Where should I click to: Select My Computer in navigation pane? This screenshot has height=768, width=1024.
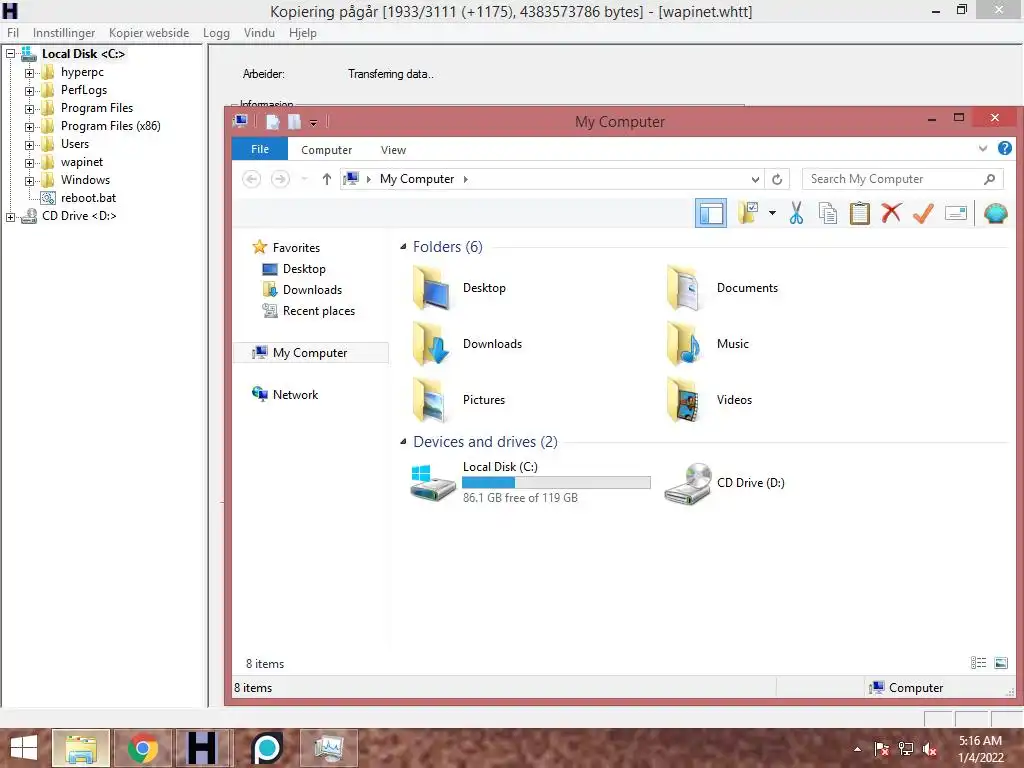(x=310, y=353)
